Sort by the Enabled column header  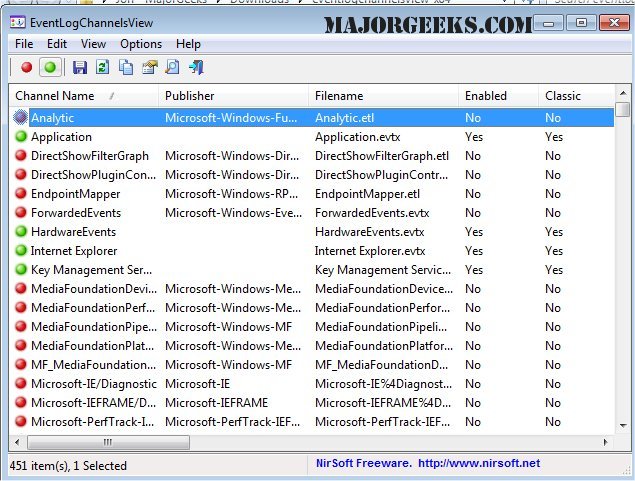pyautogui.click(x=498, y=96)
